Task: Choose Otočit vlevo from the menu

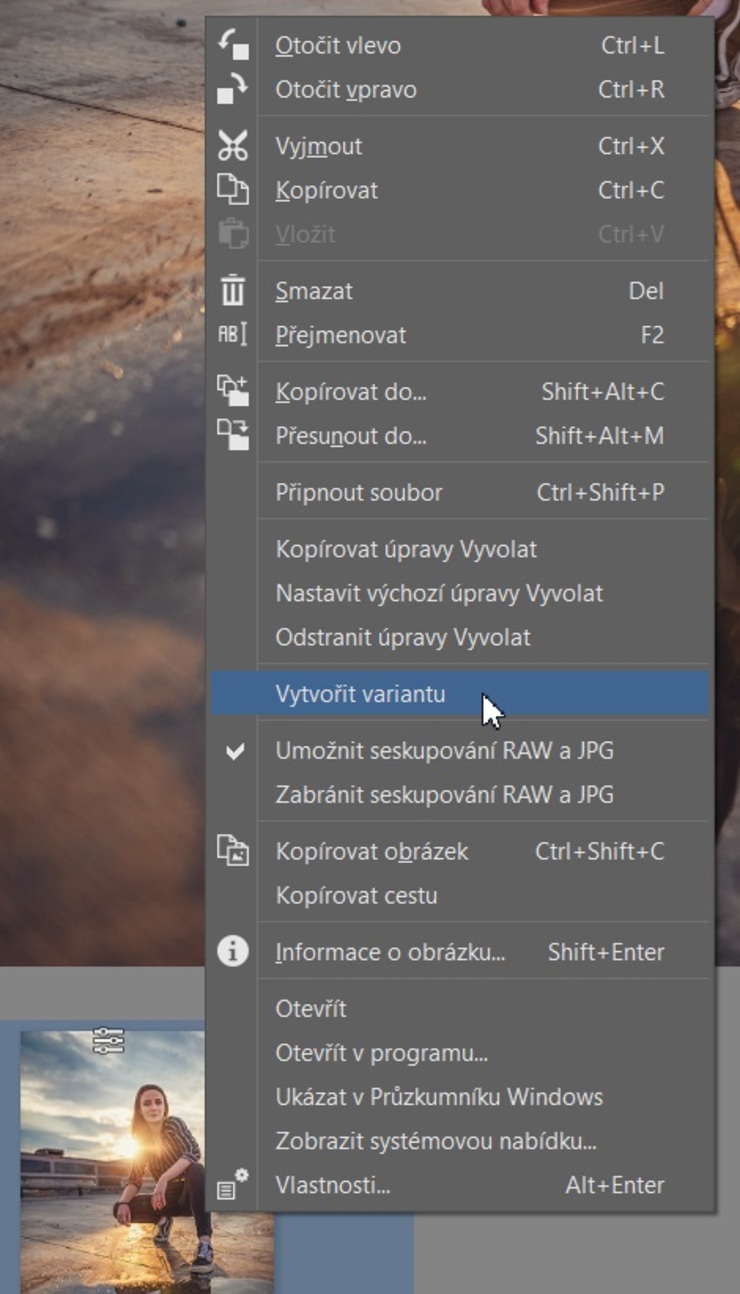Action: pos(460,45)
